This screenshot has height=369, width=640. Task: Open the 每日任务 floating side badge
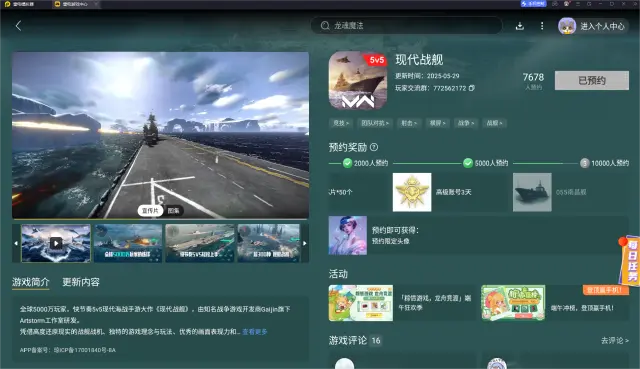coord(630,261)
